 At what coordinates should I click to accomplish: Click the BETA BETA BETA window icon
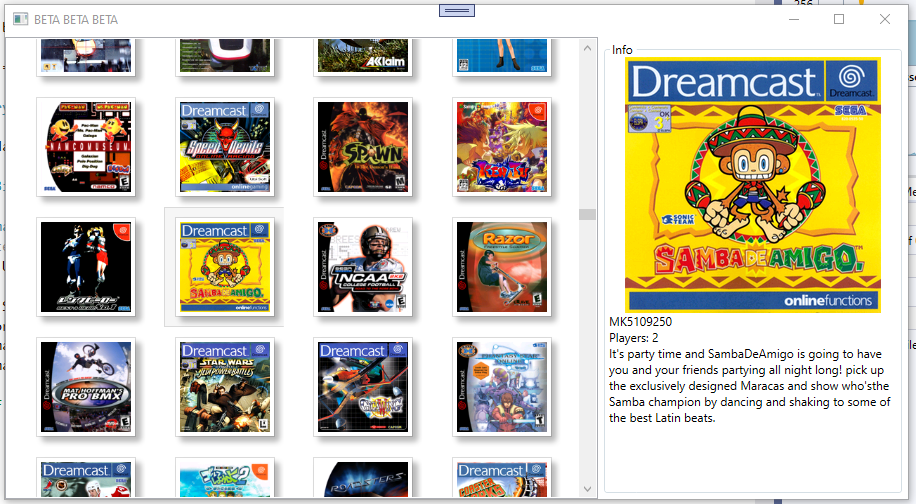click(21, 19)
